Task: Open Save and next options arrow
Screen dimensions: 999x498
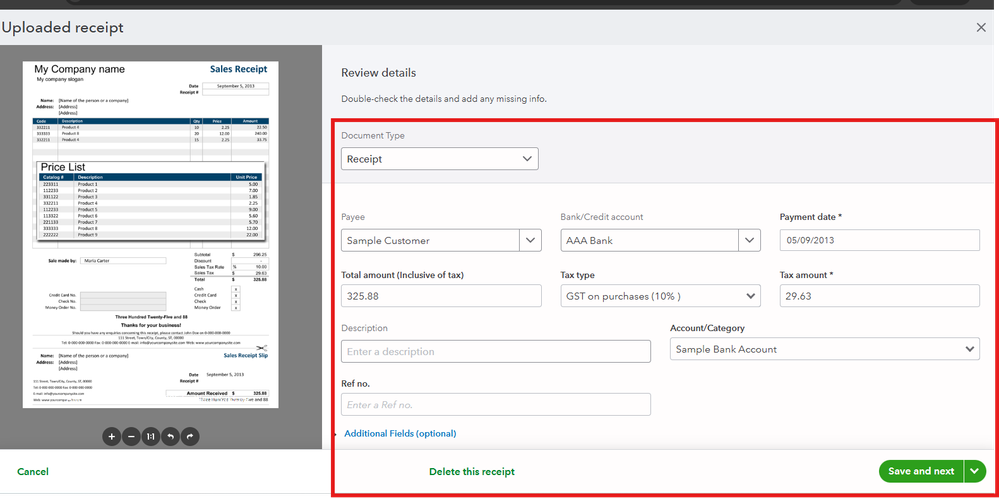Action: [x=977, y=471]
